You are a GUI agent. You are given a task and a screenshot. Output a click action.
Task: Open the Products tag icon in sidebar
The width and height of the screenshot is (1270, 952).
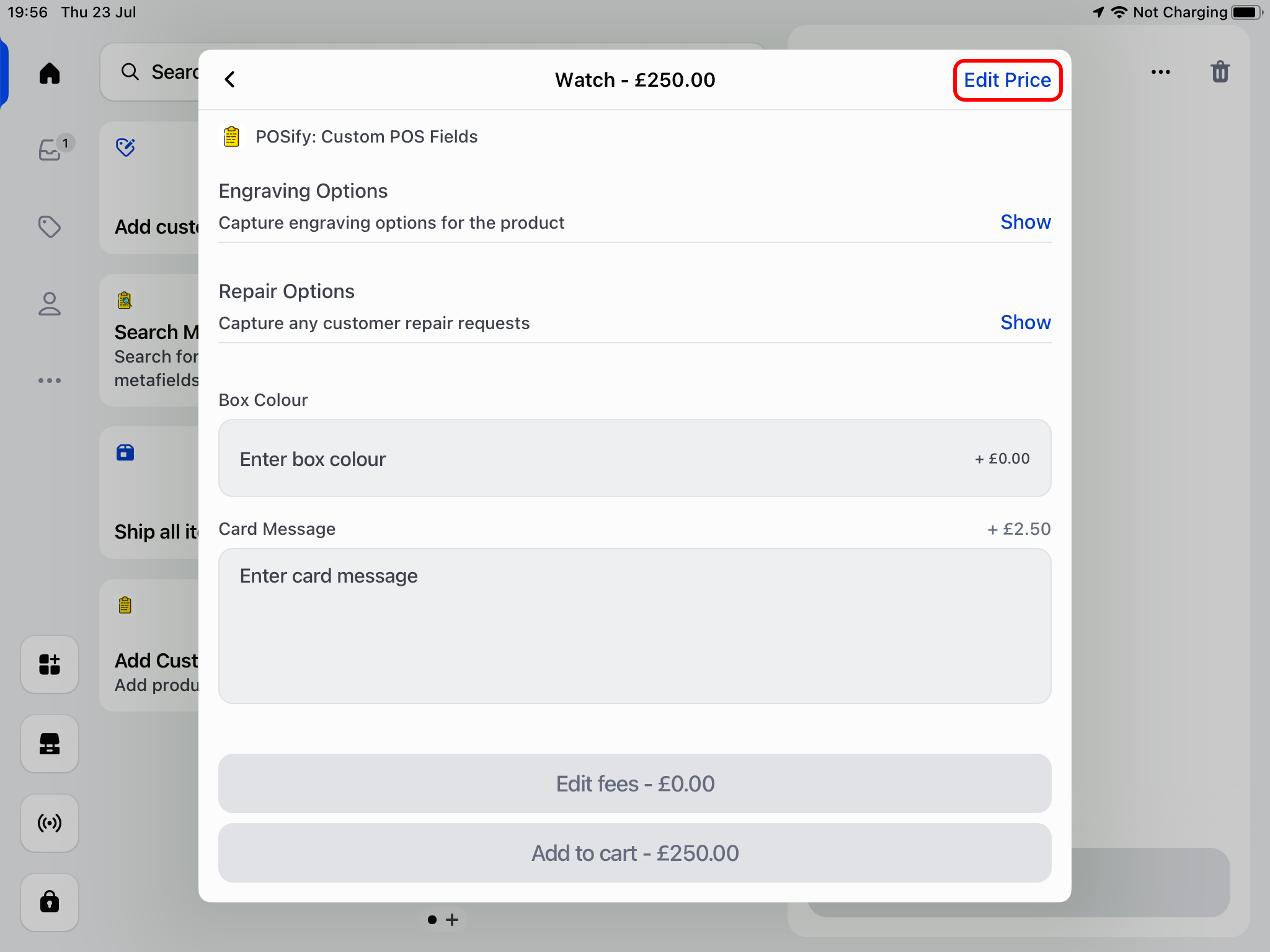[50, 227]
